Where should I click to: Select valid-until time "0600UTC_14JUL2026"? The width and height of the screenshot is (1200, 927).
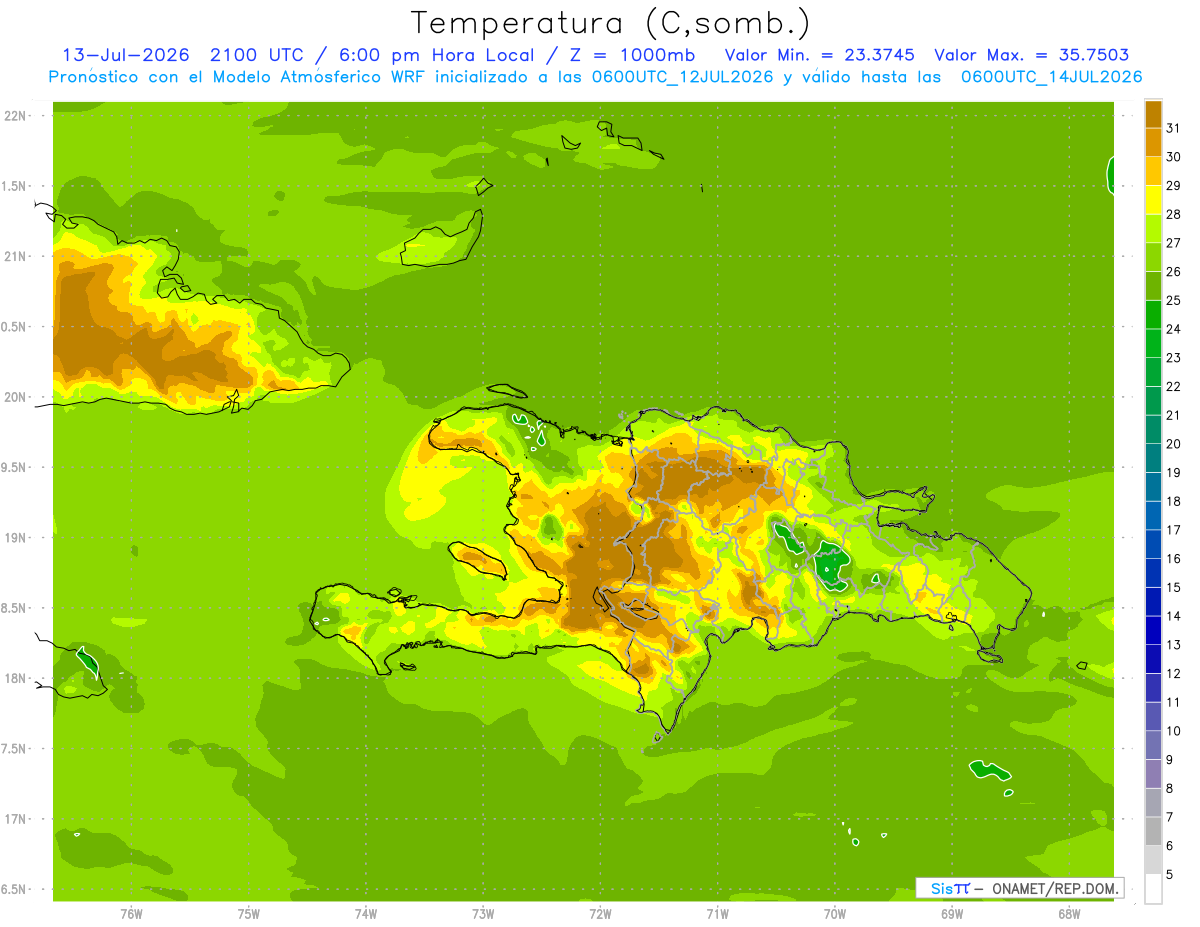pyautogui.click(x=1051, y=77)
